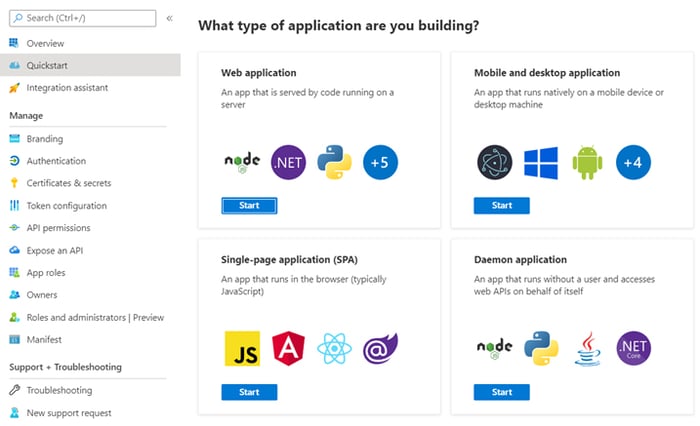The height and width of the screenshot is (426, 700).
Task: Start the Web application quickstart
Action: click(x=249, y=205)
